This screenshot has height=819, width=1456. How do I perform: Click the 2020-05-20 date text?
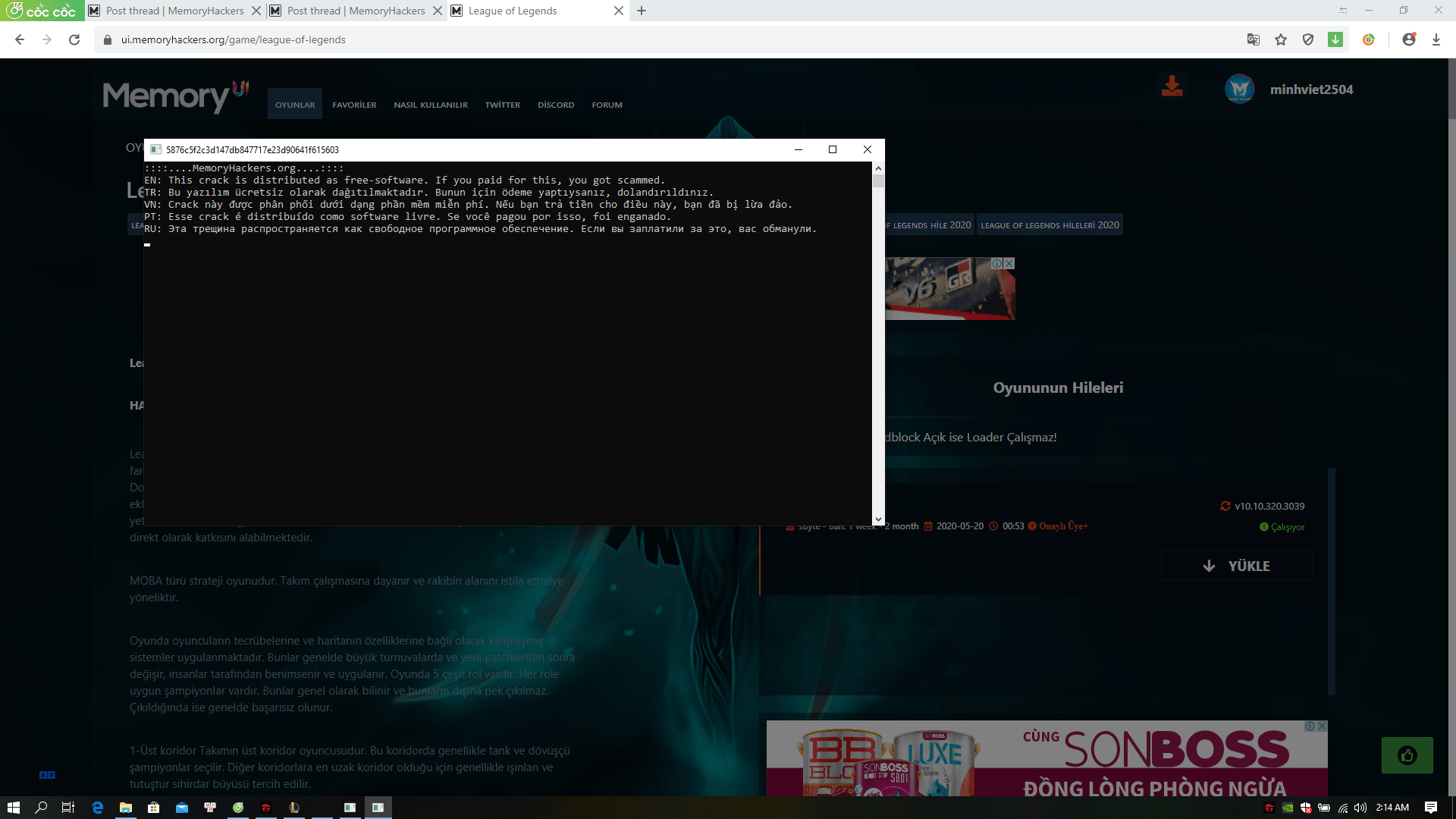click(x=960, y=526)
